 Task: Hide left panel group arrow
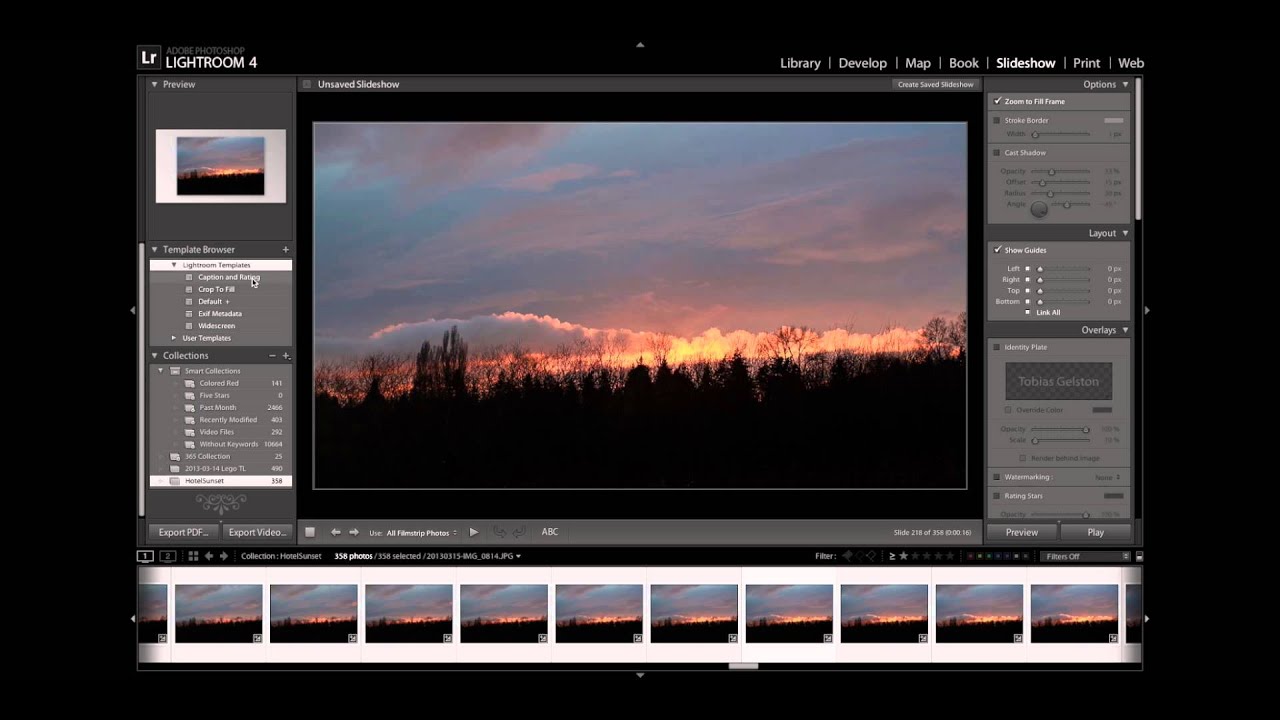click(132, 310)
